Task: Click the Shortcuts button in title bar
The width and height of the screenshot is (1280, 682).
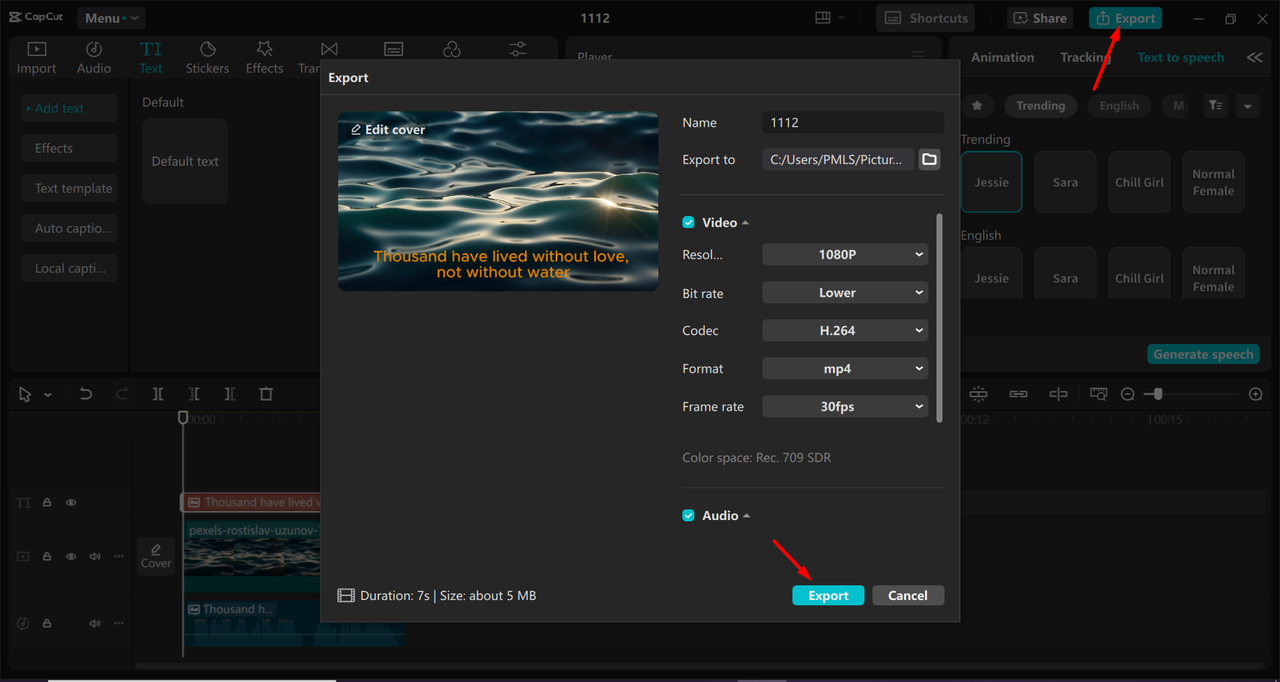Action: tap(927, 18)
